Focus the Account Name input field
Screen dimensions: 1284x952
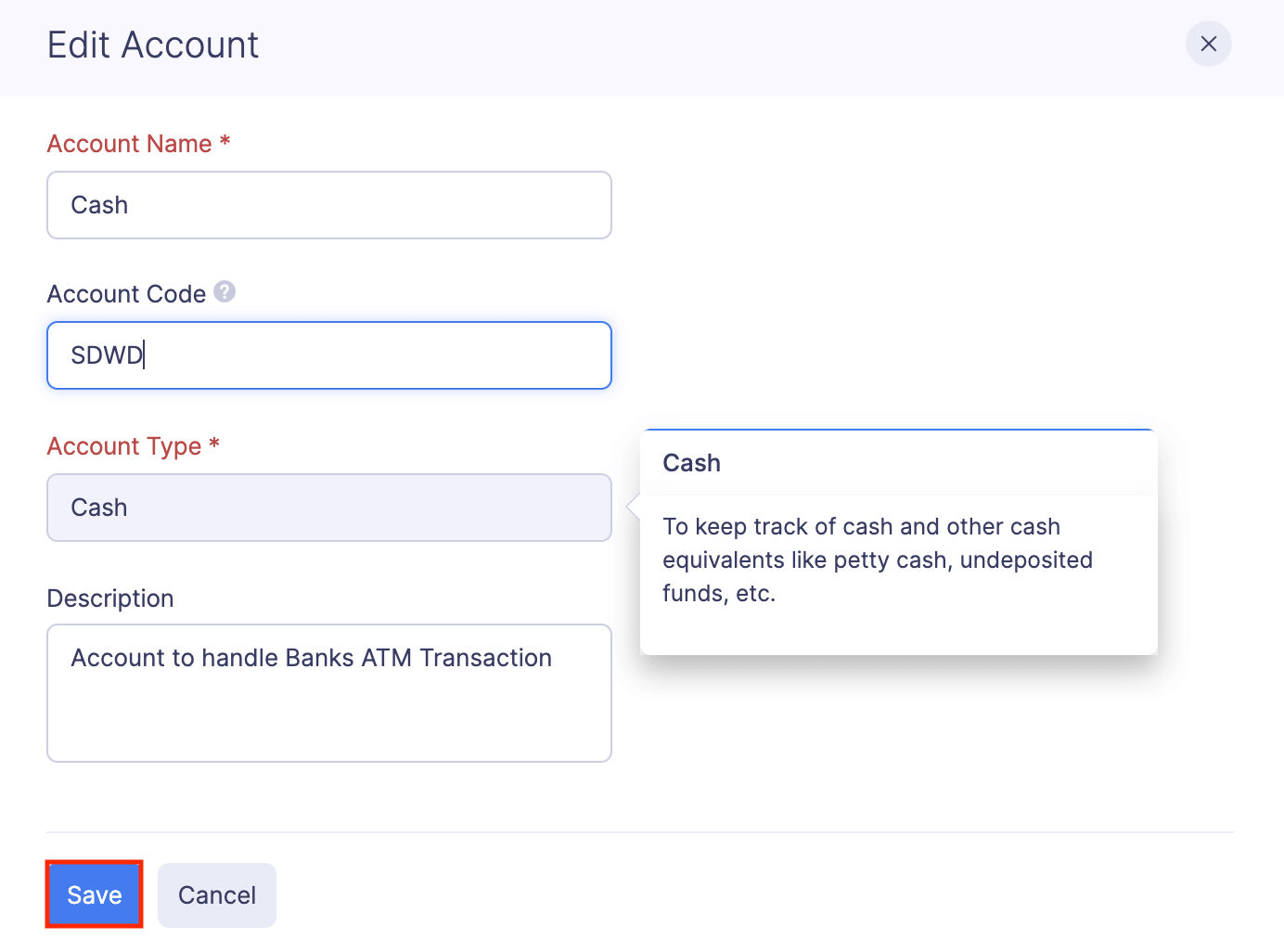329,205
